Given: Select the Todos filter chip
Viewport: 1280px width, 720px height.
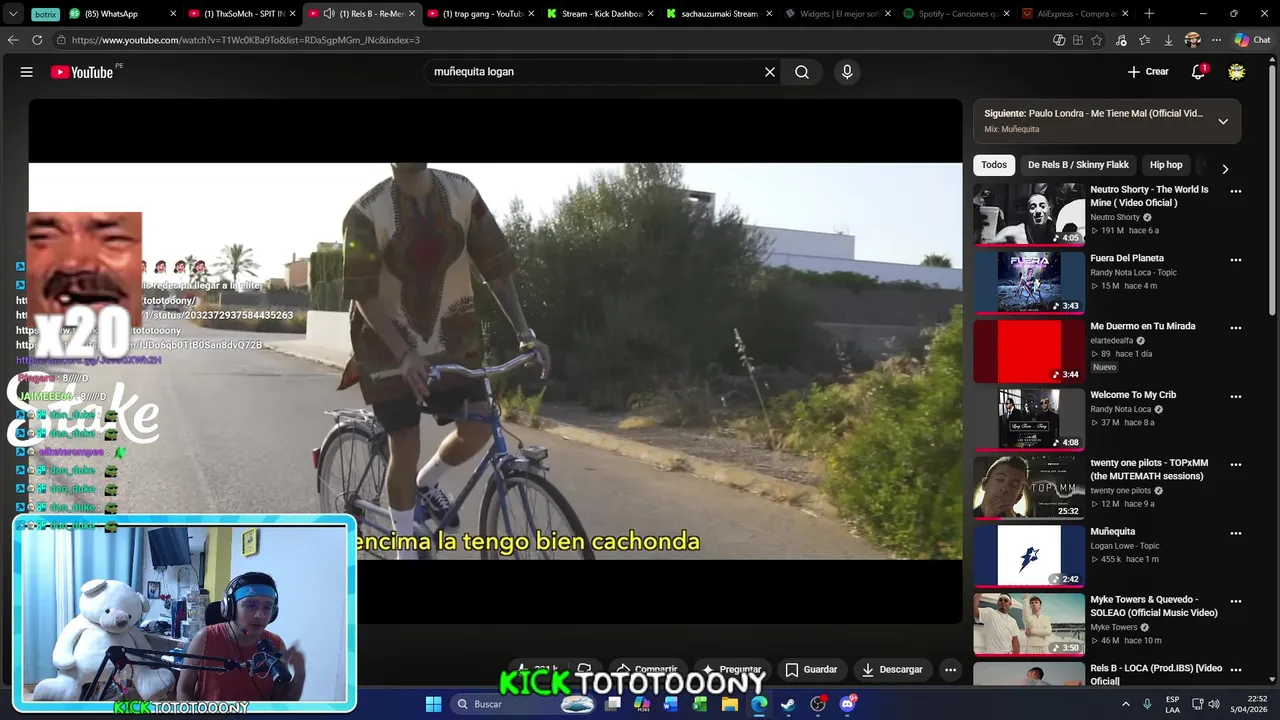Looking at the screenshot, I should click(994, 165).
